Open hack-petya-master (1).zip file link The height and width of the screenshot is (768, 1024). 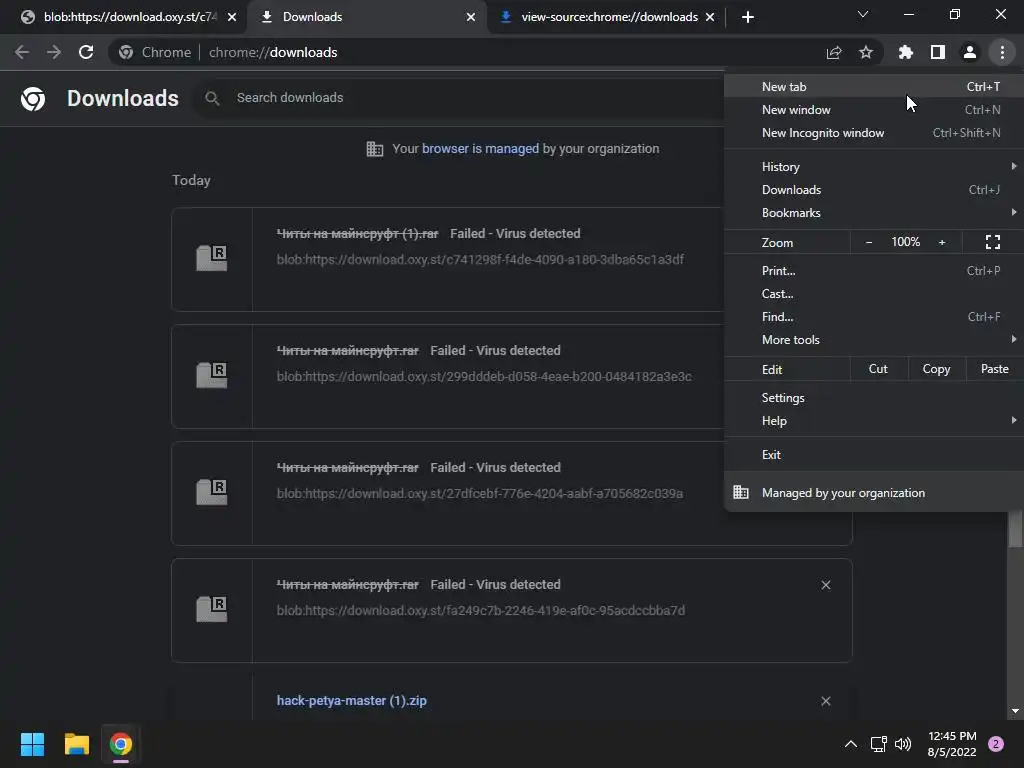pos(351,701)
